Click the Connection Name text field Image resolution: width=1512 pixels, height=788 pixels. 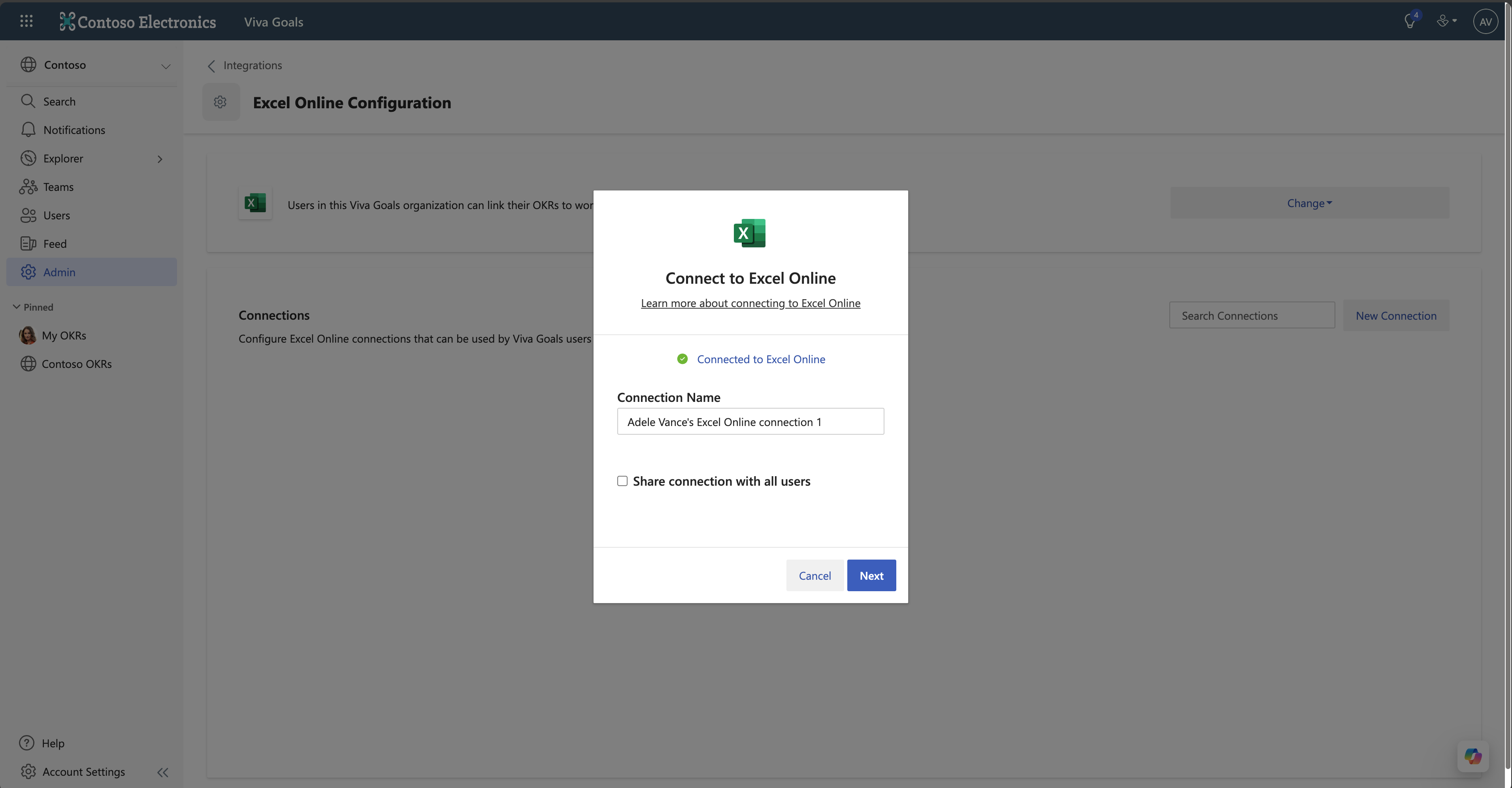point(750,421)
